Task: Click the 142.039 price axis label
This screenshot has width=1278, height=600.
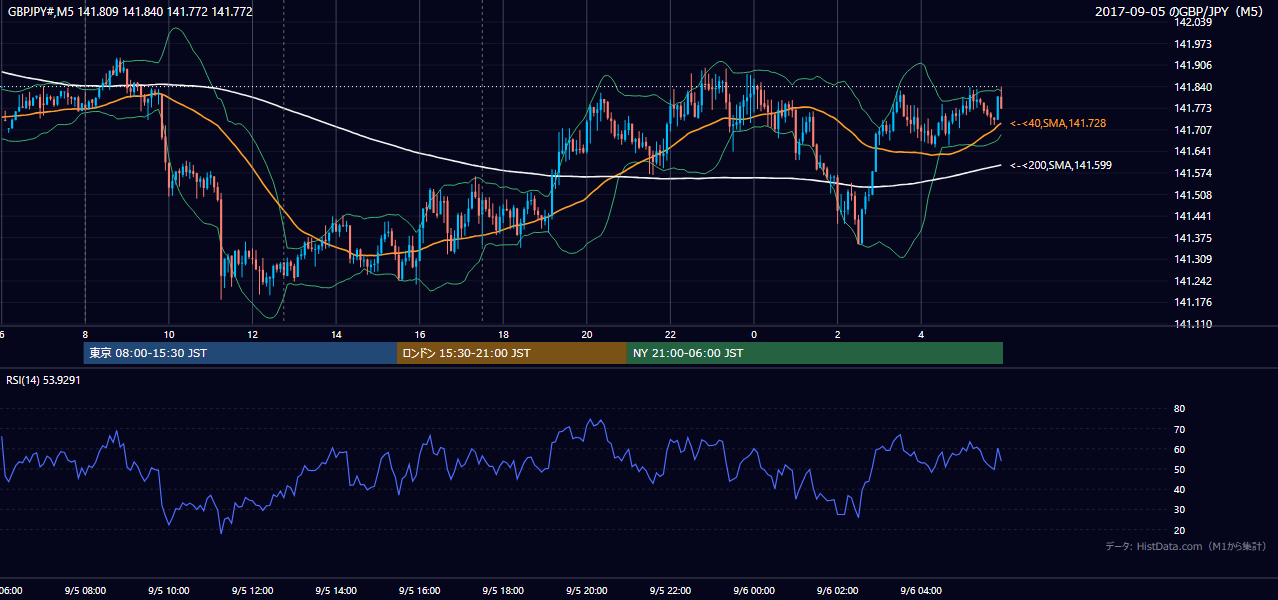Action: pyautogui.click(x=1193, y=22)
